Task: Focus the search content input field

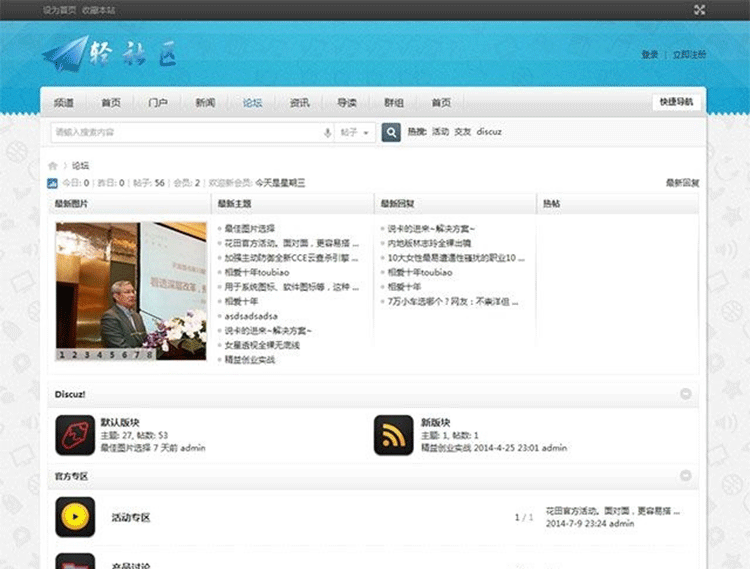Action: coord(187,132)
